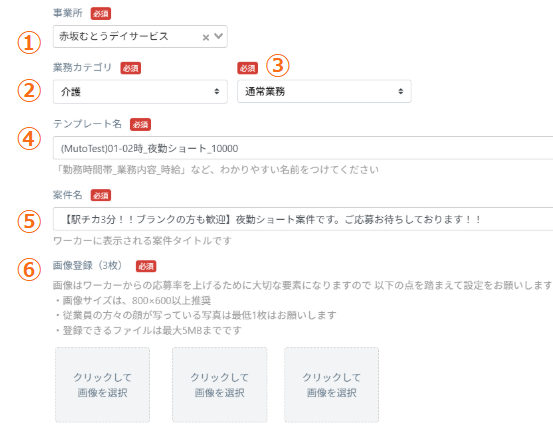Clear the 赤坂むとうデイサービス selection with the x icon
Screen dimensions: 553x430
pos(206,37)
